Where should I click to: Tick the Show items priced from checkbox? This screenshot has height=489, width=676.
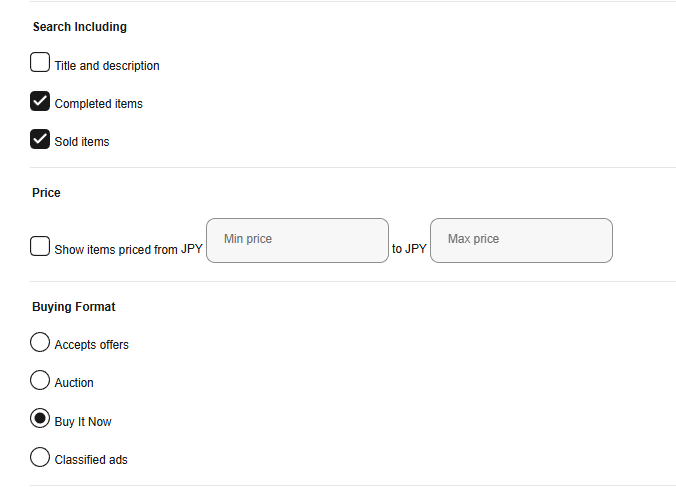tap(40, 246)
